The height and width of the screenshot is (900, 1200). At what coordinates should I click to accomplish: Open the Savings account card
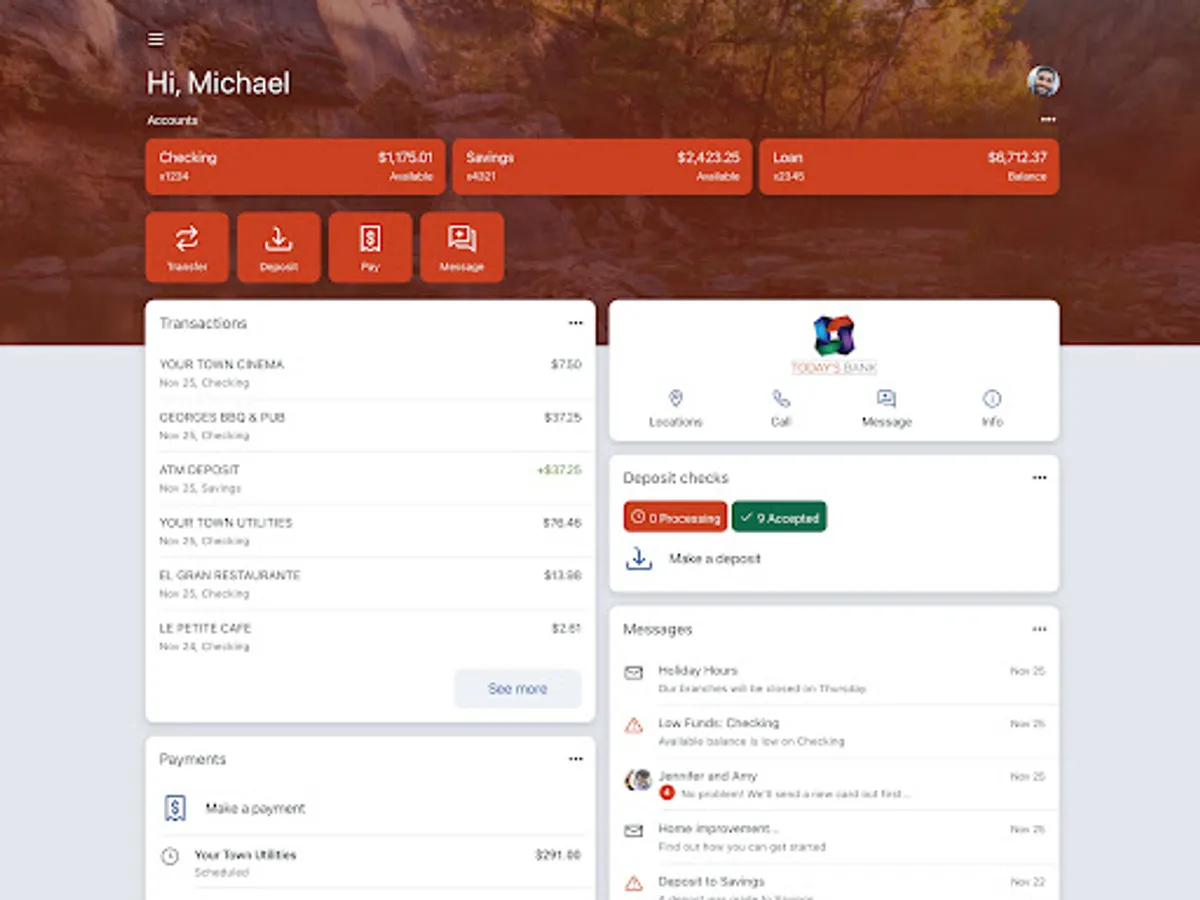pyautogui.click(x=602, y=166)
